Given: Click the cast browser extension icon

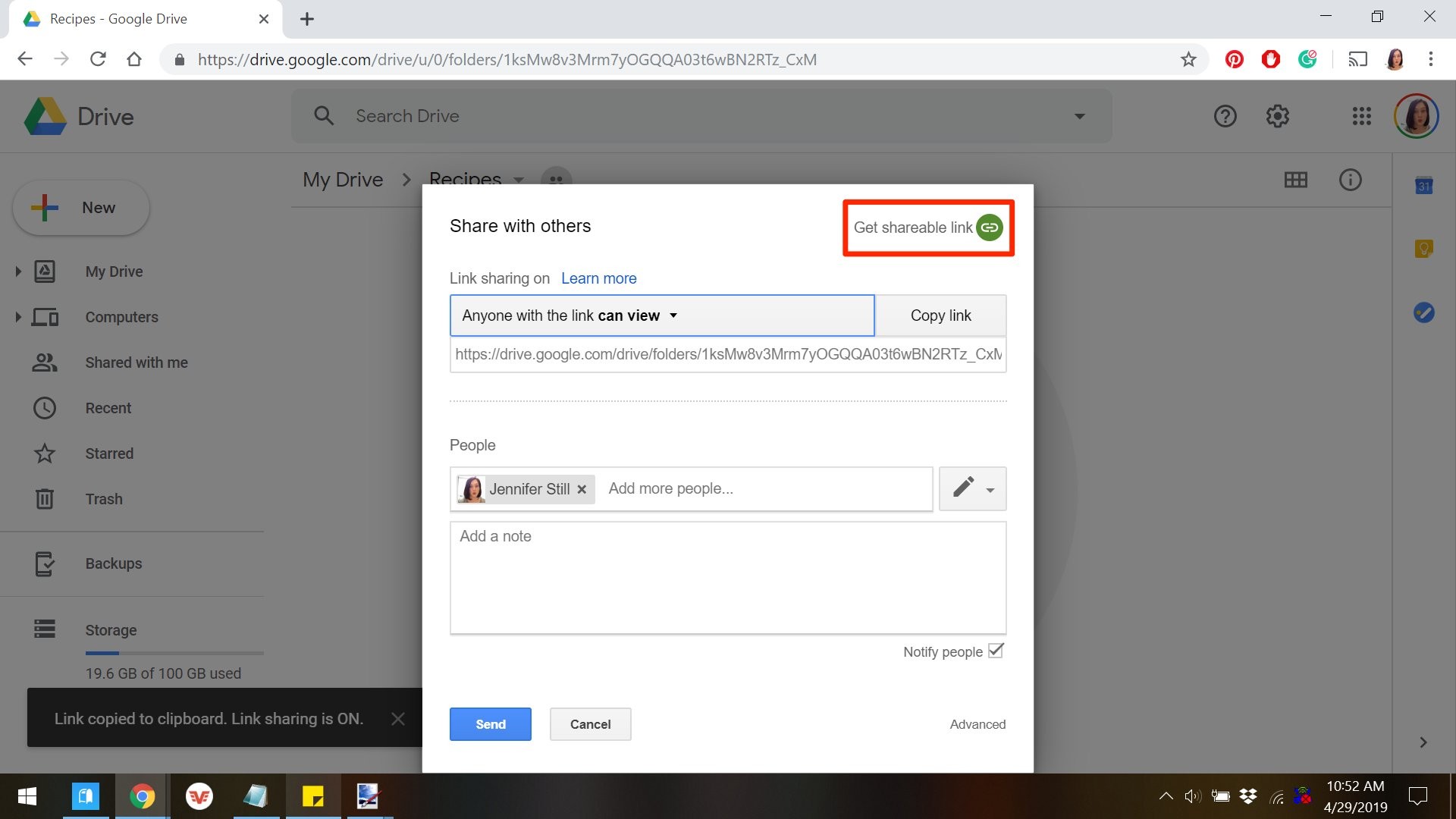Looking at the screenshot, I should pyautogui.click(x=1356, y=59).
